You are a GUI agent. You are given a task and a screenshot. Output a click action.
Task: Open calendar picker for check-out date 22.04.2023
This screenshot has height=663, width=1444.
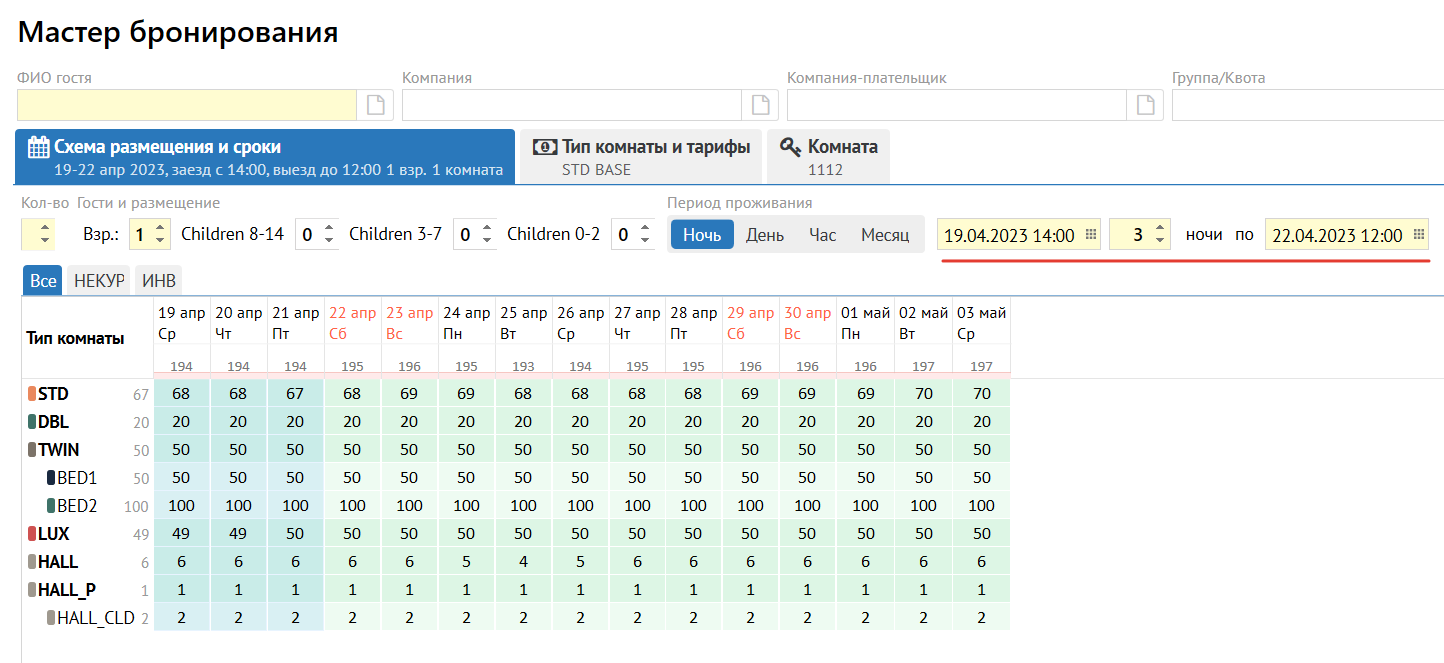click(1417, 235)
